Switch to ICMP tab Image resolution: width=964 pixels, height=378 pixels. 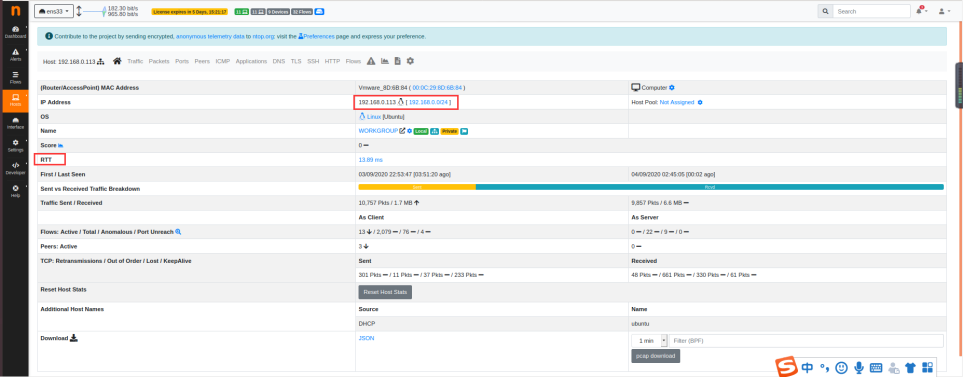[223, 61]
